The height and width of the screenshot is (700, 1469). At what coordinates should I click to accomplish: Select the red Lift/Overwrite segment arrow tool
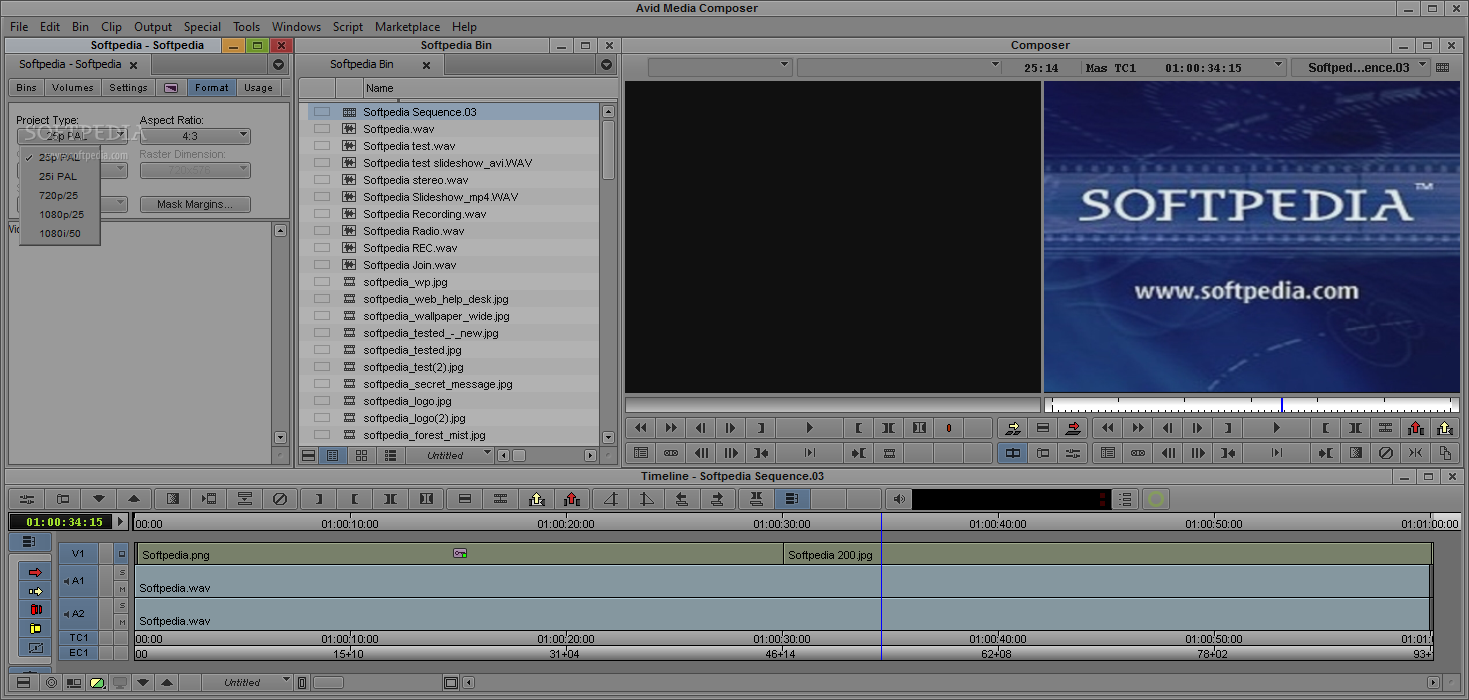coord(35,572)
